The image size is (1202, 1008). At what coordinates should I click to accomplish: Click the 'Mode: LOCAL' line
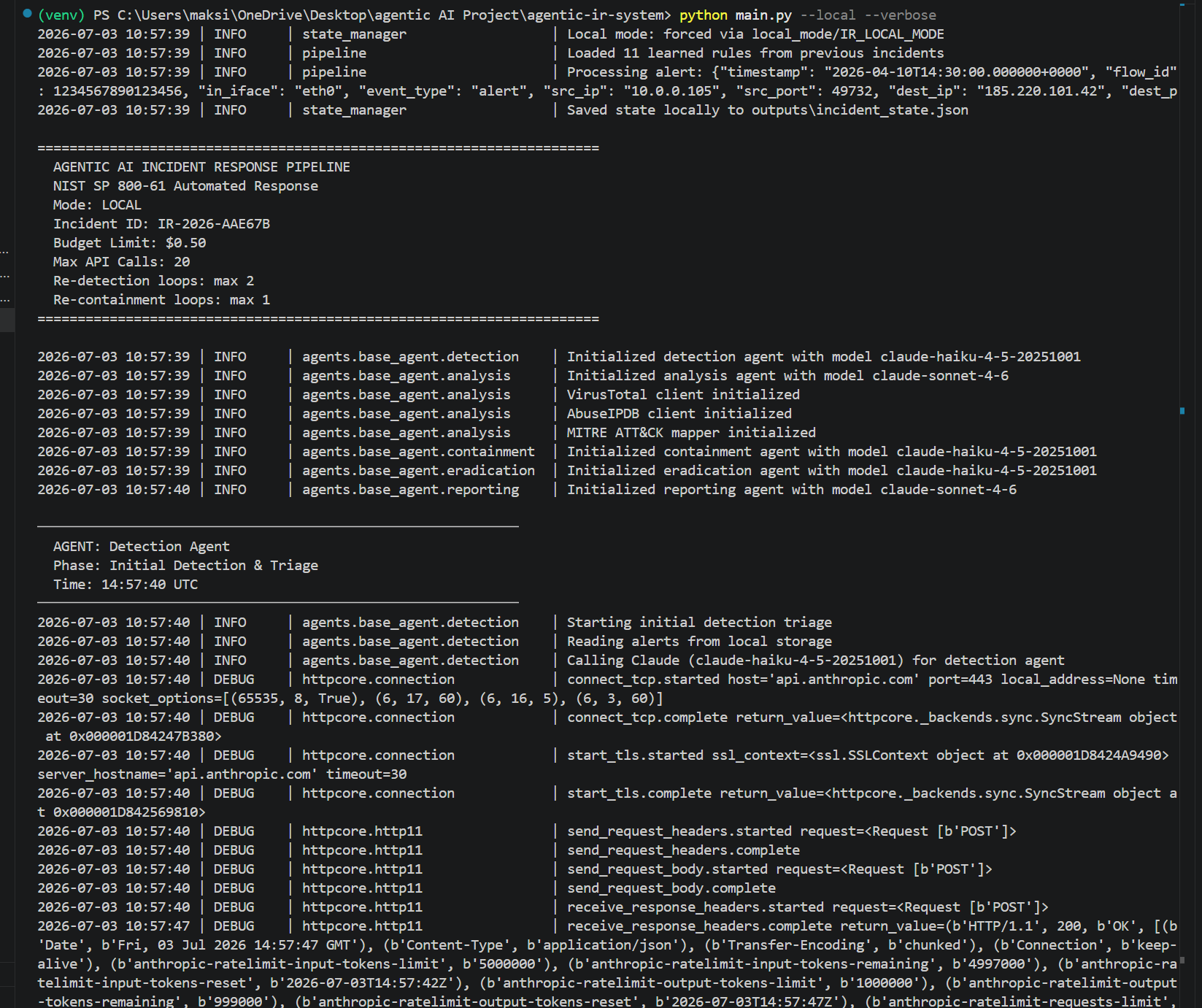(97, 205)
